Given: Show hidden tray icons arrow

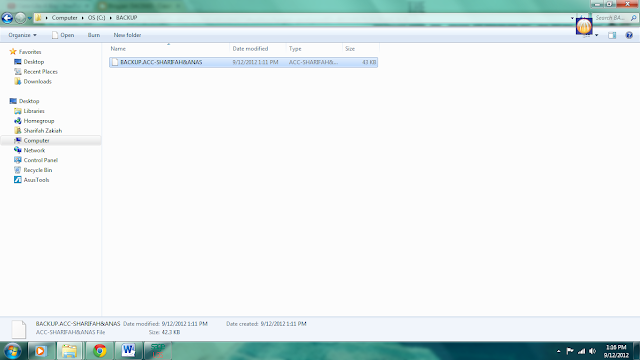Looking at the screenshot, I should point(558,351).
